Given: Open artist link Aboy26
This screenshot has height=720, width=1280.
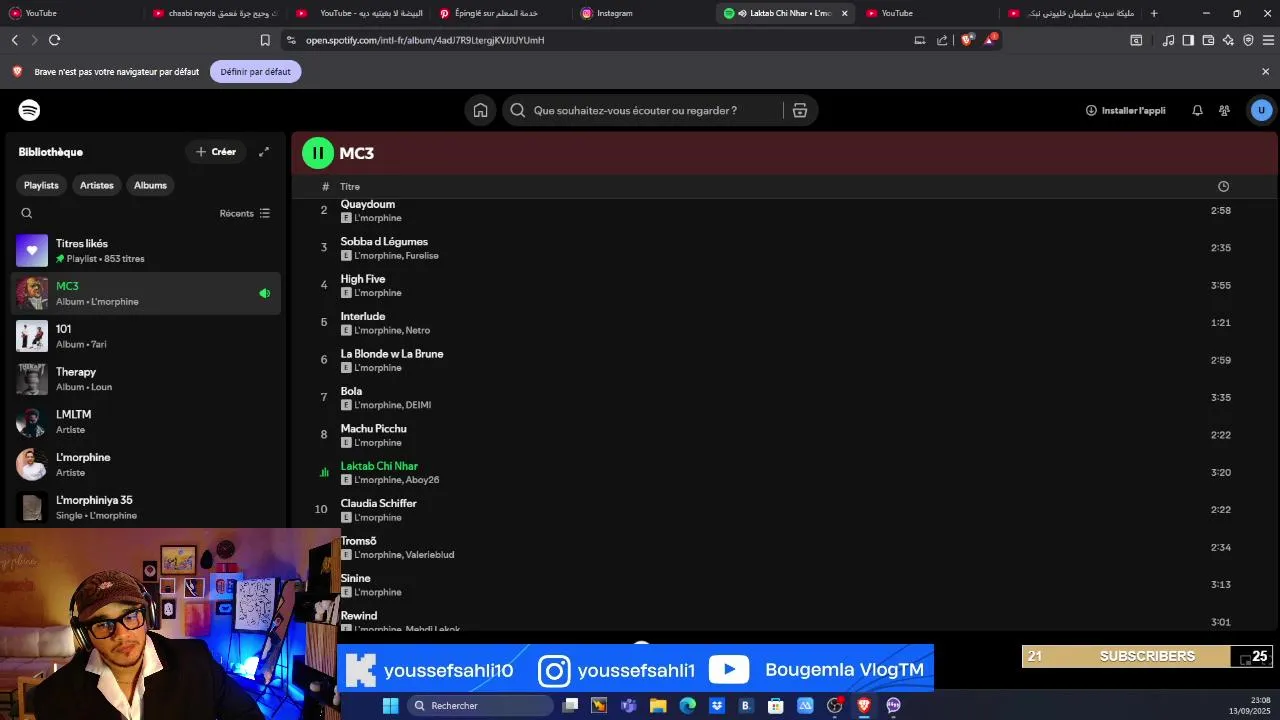Looking at the screenshot, I should (422, 480).
